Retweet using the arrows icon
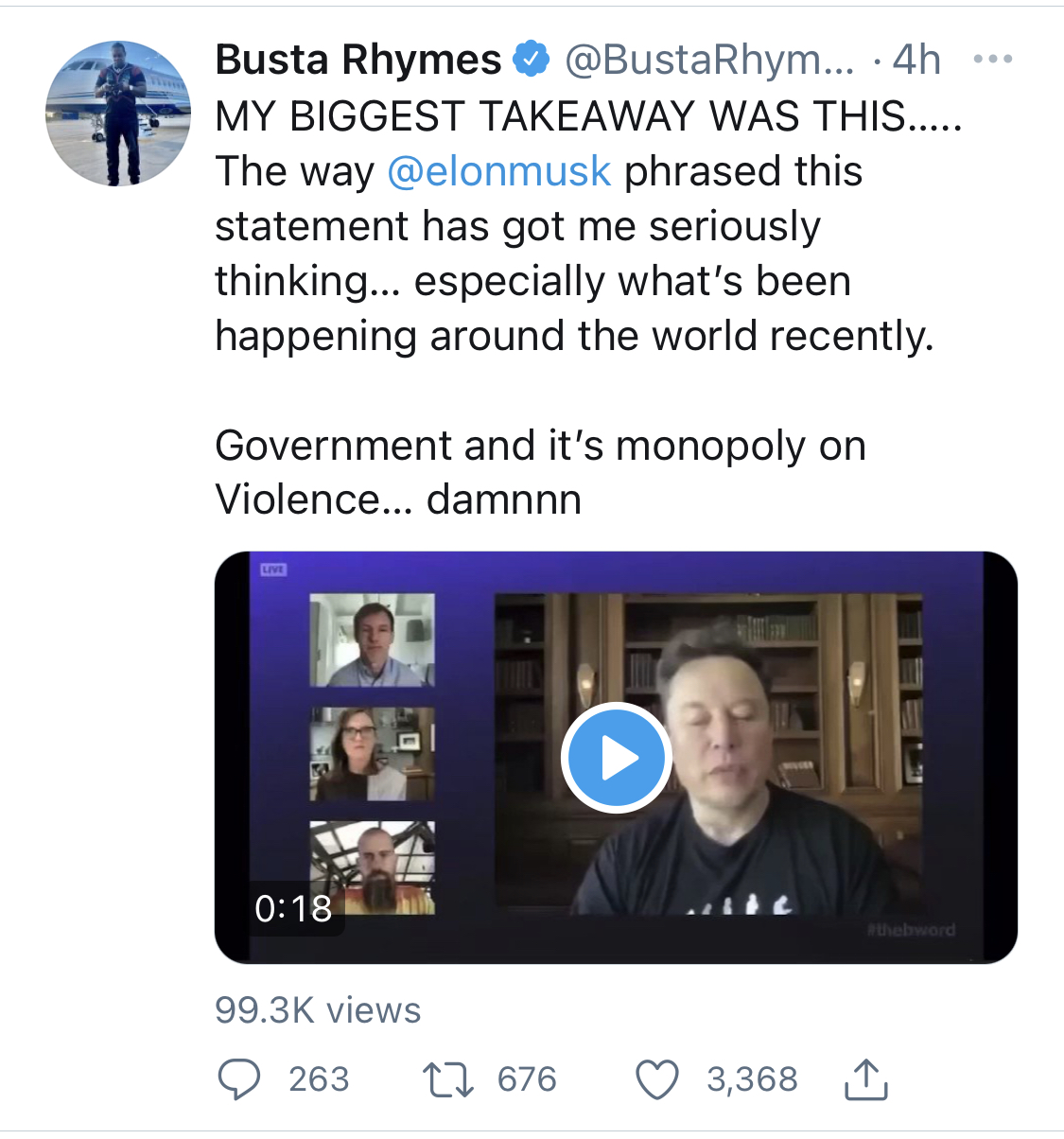 tap(447, 1079)
